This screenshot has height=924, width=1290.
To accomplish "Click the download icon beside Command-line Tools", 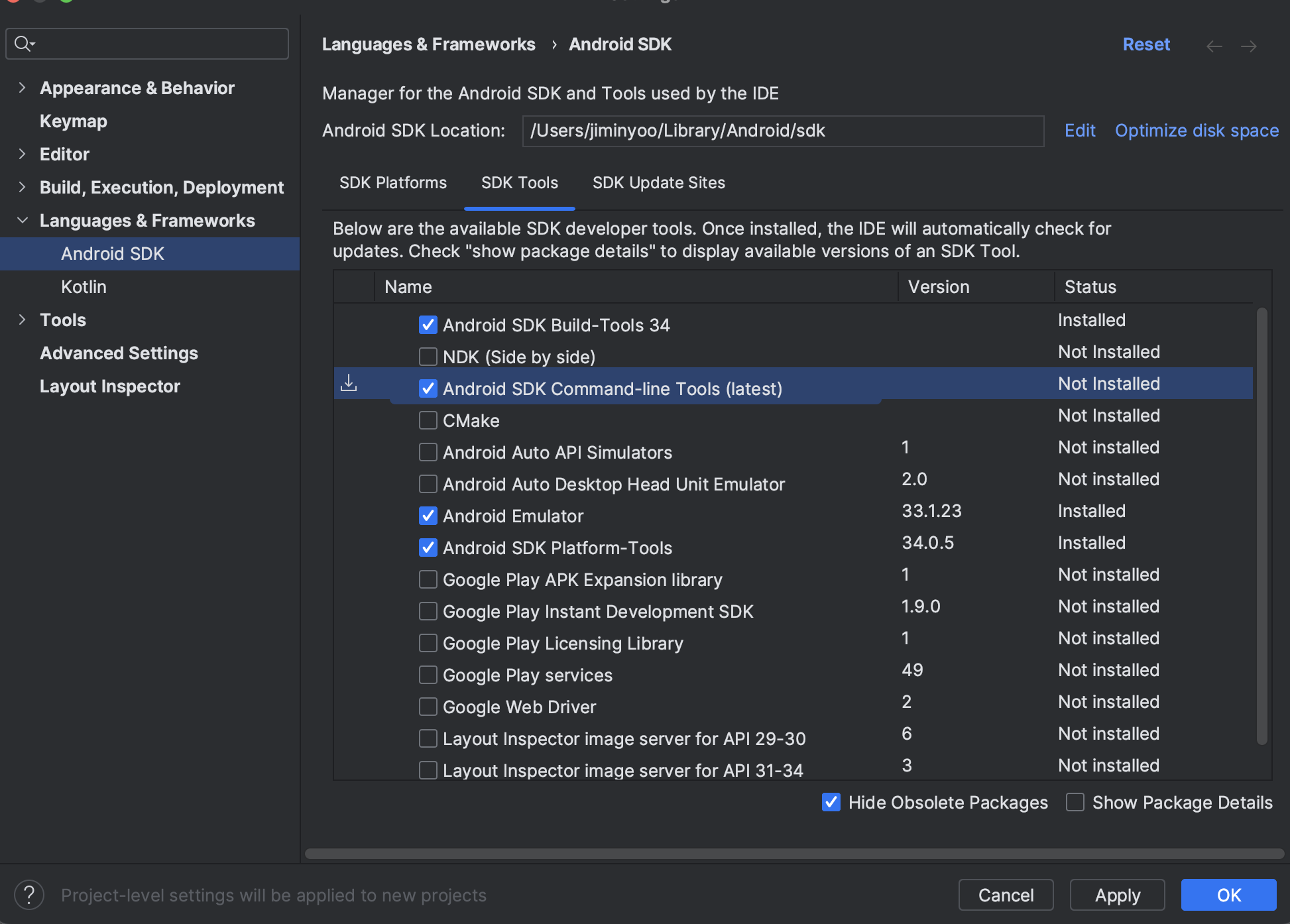I will click(349, 383).
